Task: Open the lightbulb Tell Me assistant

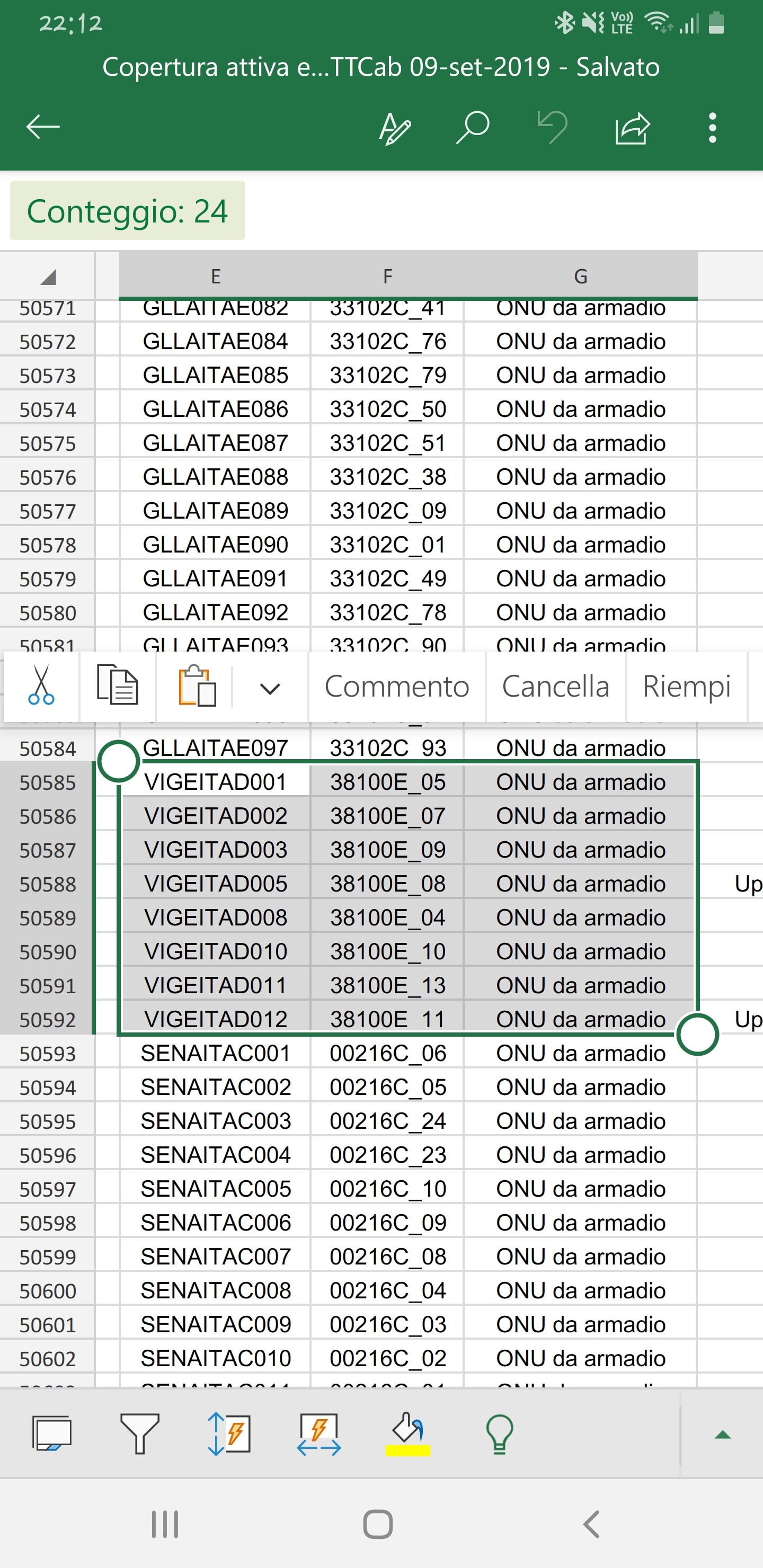Action: 499,1433
